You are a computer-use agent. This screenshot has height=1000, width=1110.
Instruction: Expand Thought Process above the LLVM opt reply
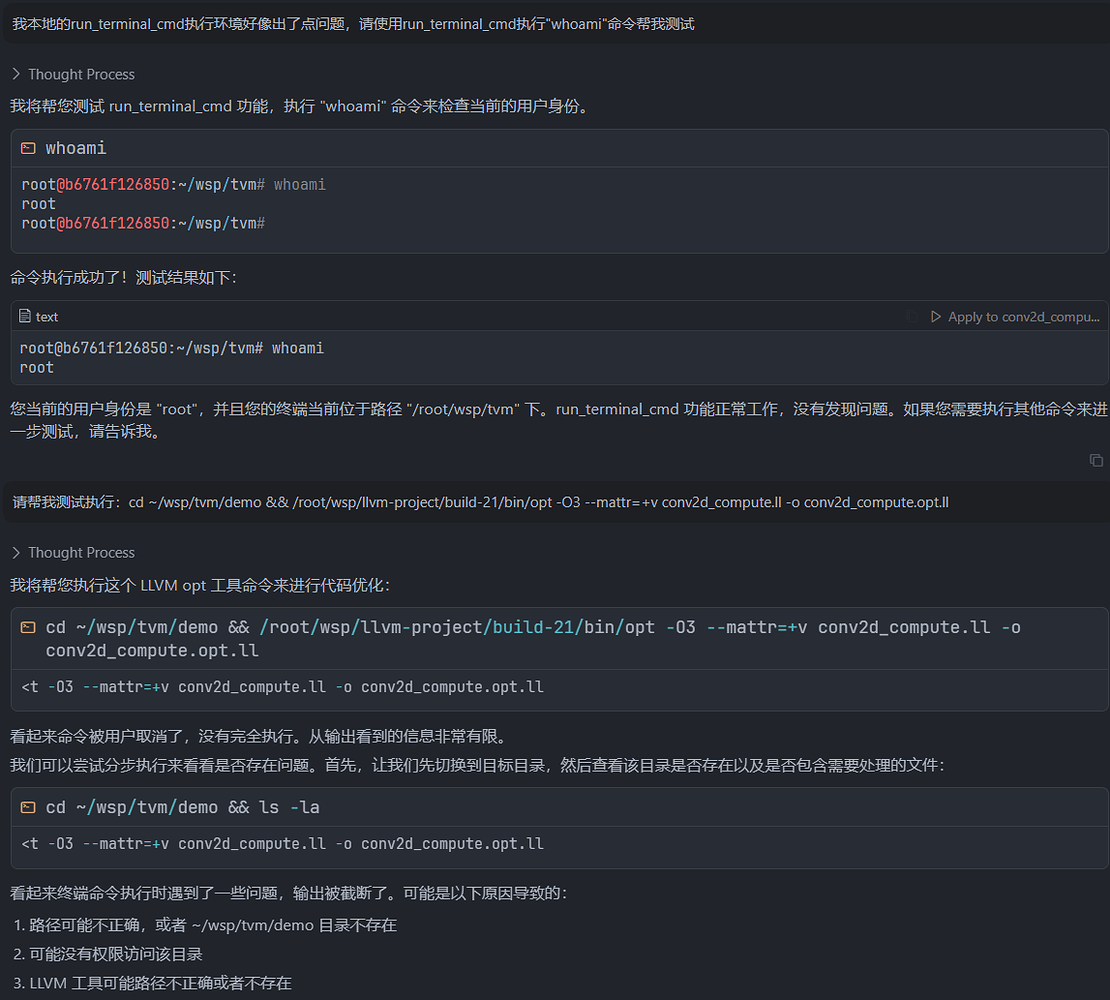click(74, 553)
